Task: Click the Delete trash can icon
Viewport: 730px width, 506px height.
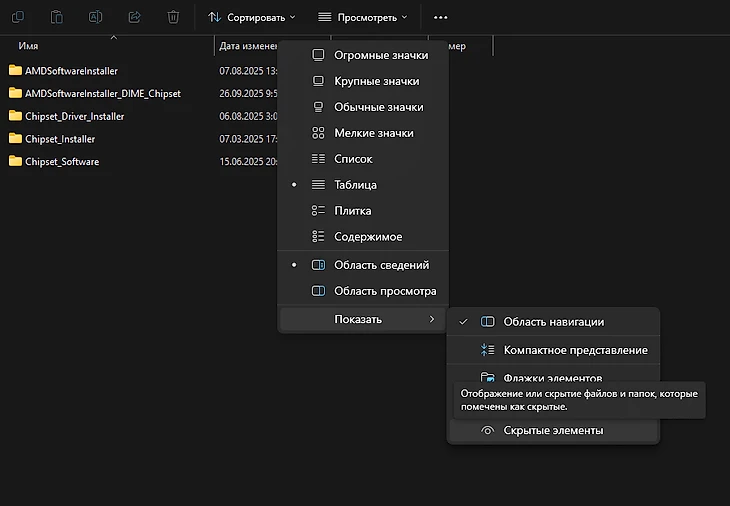Action: tap(173, 17)
